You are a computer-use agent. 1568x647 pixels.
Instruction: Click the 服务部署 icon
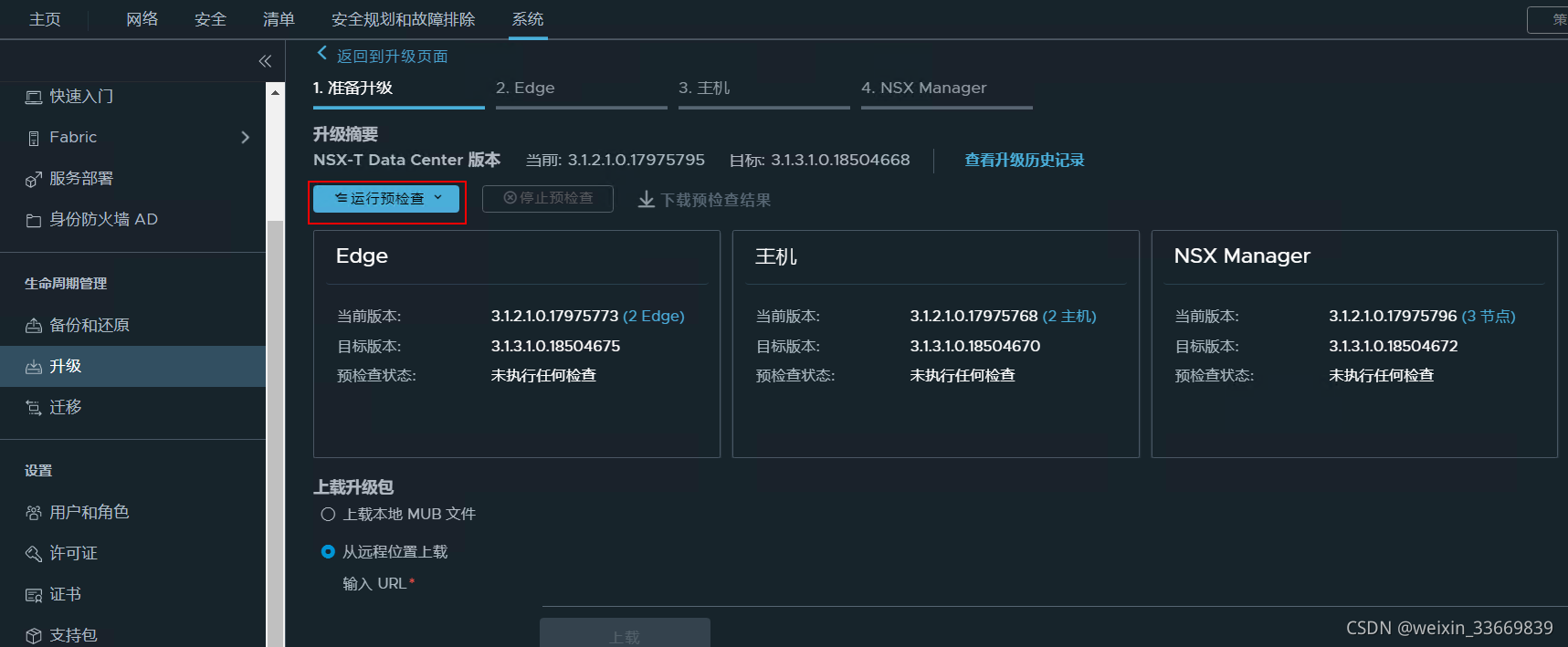click(x=34, y=179)
